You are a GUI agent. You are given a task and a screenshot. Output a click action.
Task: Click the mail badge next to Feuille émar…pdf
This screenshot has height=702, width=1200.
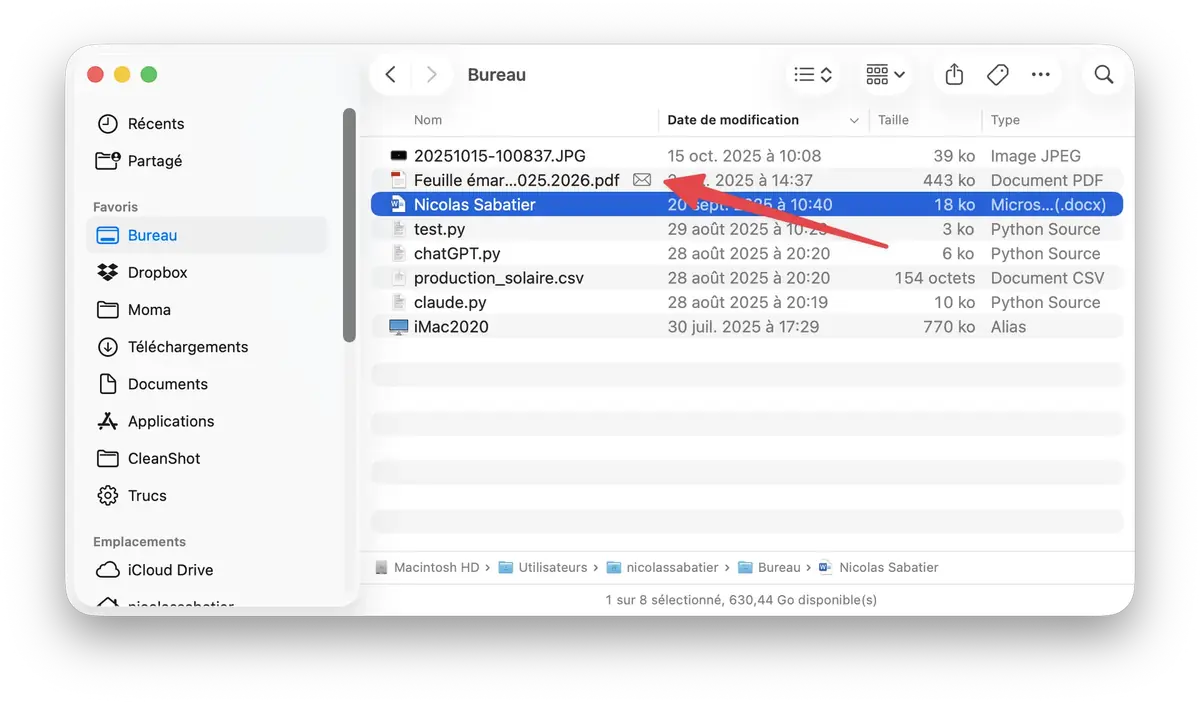tap(641, 179)
